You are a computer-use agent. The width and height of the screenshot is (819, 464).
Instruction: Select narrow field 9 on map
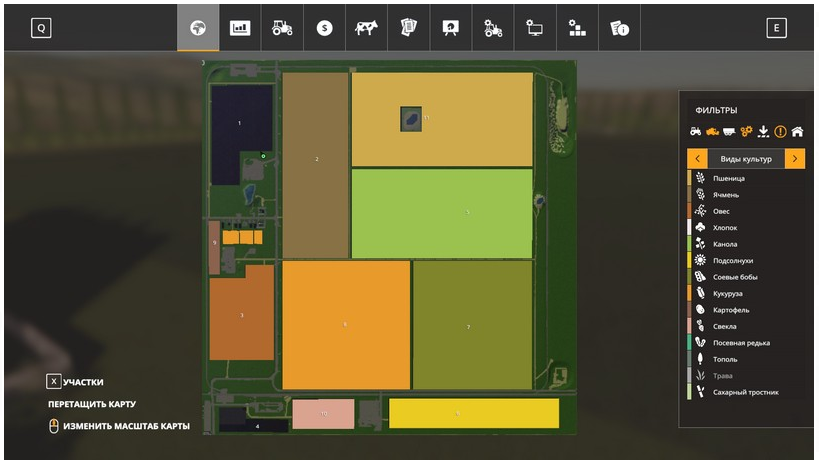coord(214,247)
